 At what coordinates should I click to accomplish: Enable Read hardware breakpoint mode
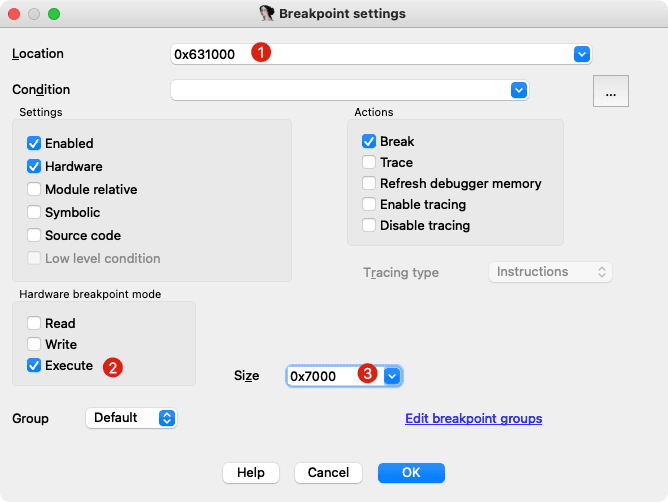coord(34,323)
